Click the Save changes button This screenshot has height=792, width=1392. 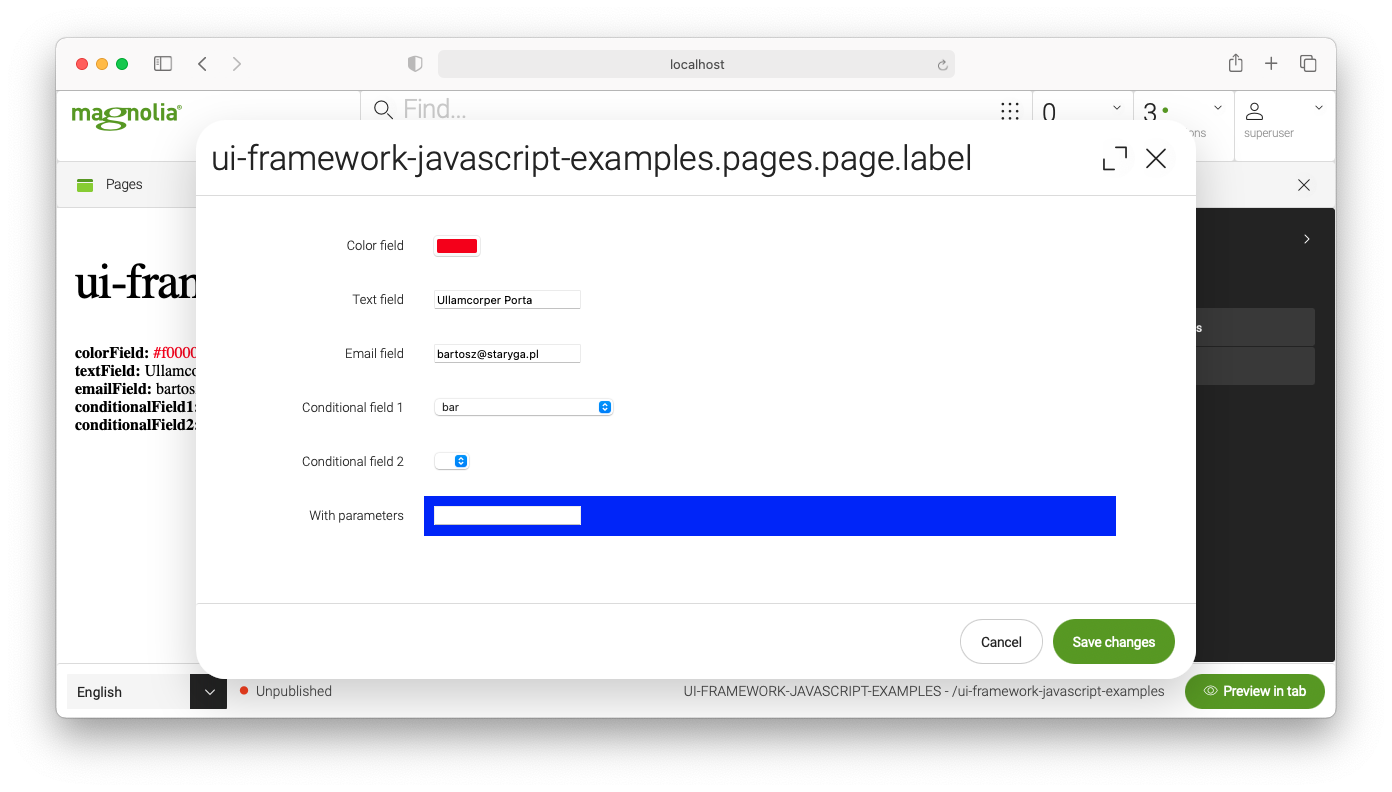tap(1113, 641)
